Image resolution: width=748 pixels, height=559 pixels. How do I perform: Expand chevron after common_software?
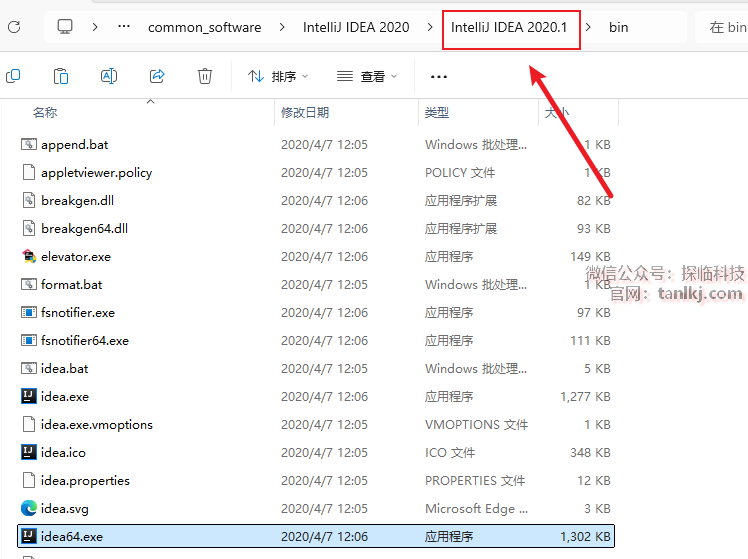[x=282, y=27]
